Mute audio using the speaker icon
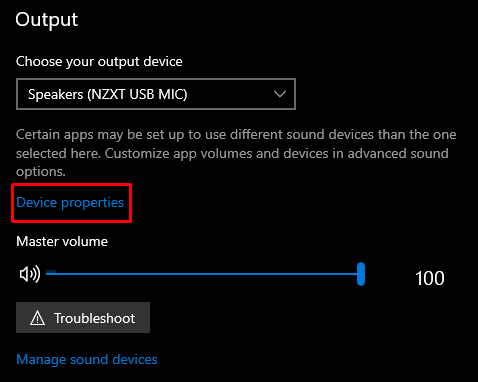The image size is (478, 382). coord(30,274)
